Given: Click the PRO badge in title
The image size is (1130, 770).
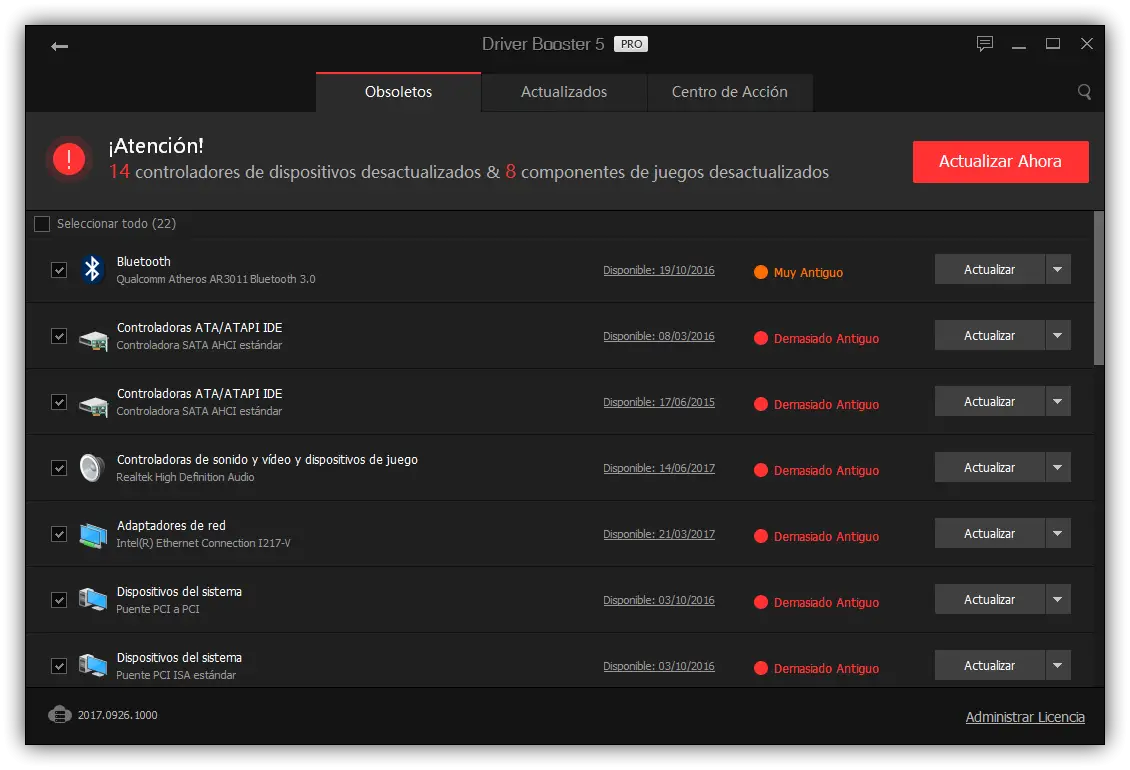Looking at the screenshot, I should pyautogui.click(x=631, y=44).
